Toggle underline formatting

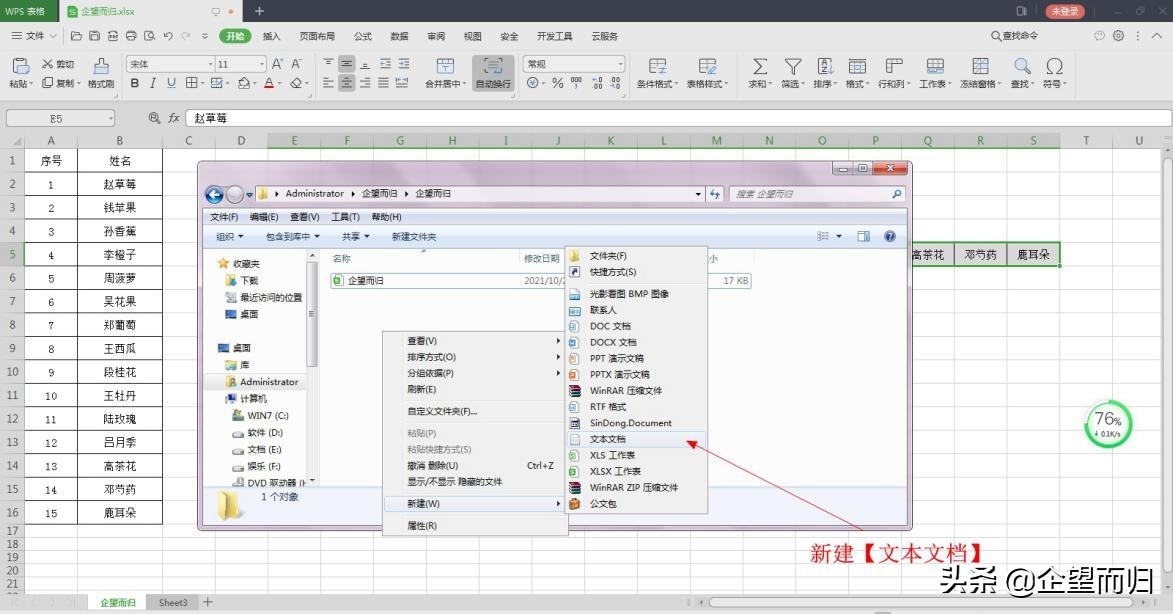click(171, 83)
